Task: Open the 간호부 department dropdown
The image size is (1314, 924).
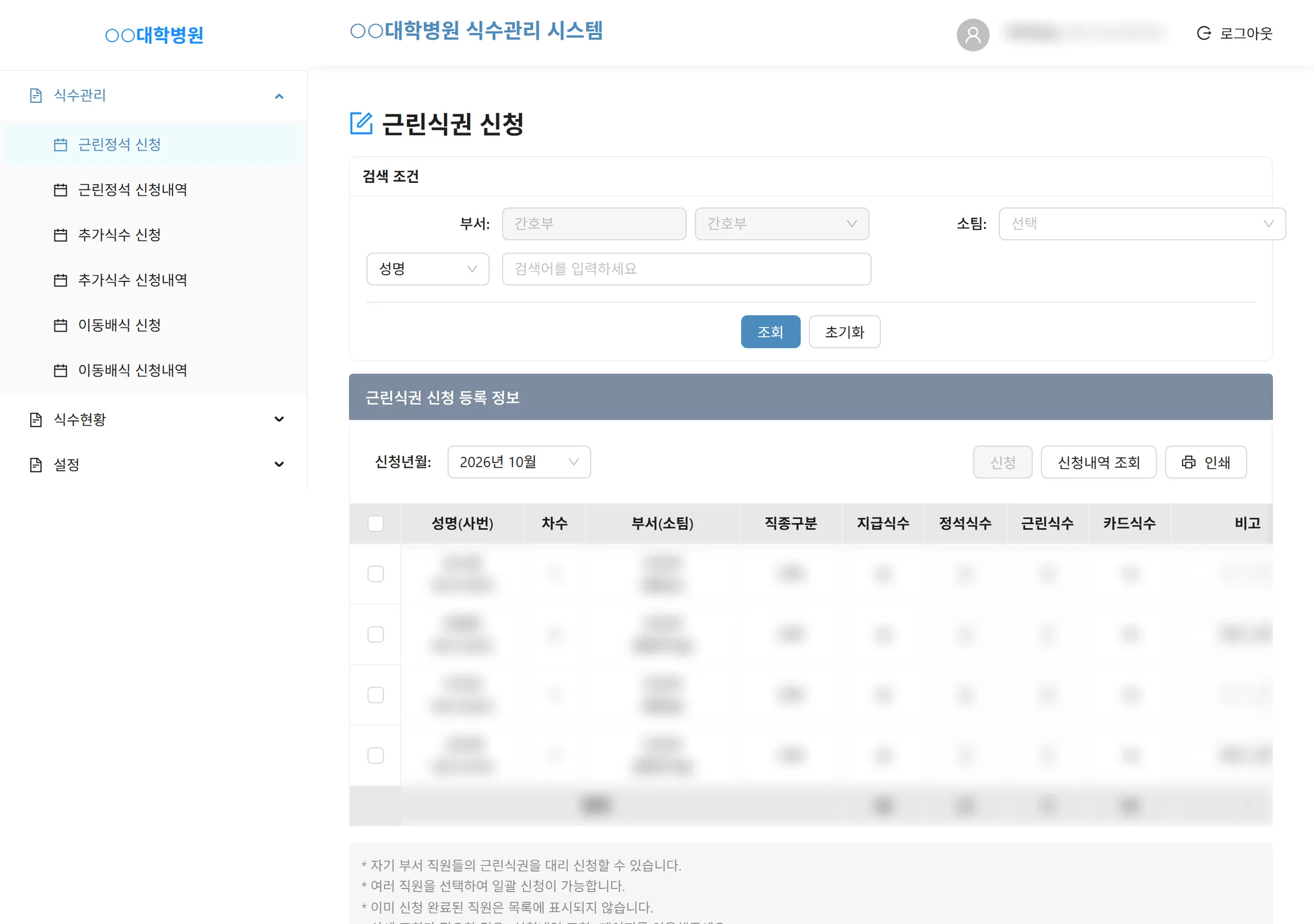Action: point(782,224)
